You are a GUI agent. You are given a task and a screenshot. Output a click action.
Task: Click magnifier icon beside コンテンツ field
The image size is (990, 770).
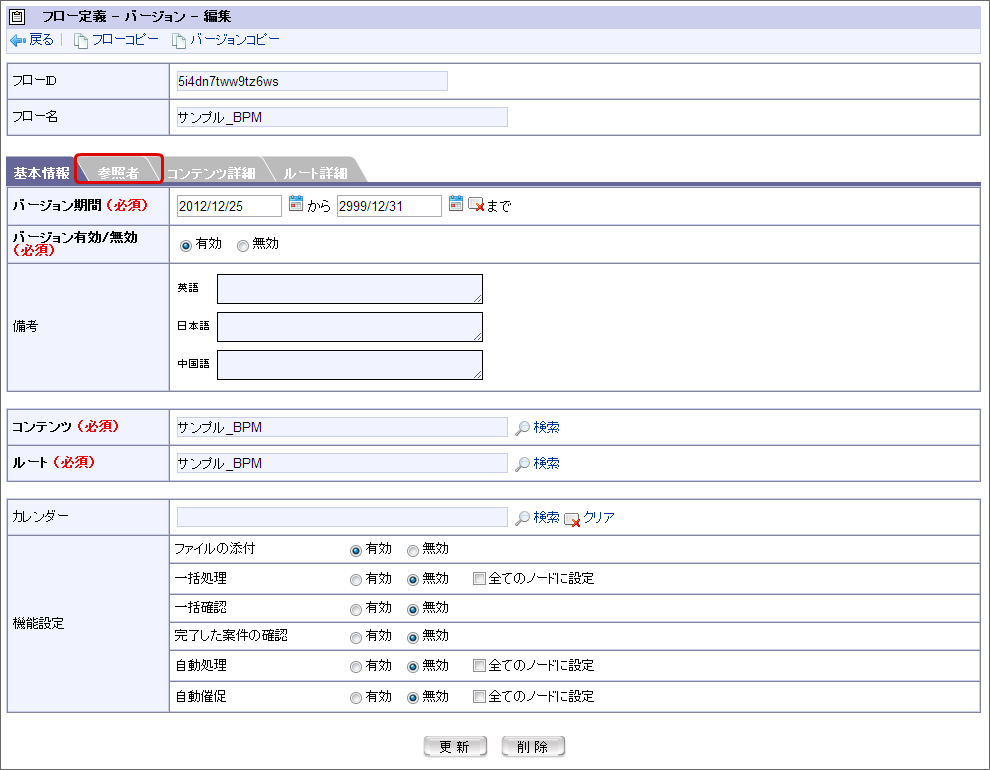[x=522, y=428]
